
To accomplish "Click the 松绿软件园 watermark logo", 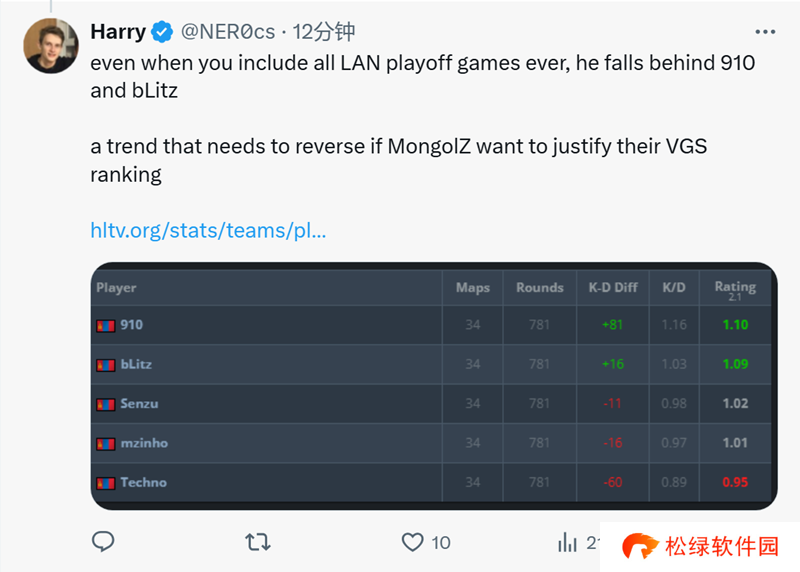I will click(700, 546).
